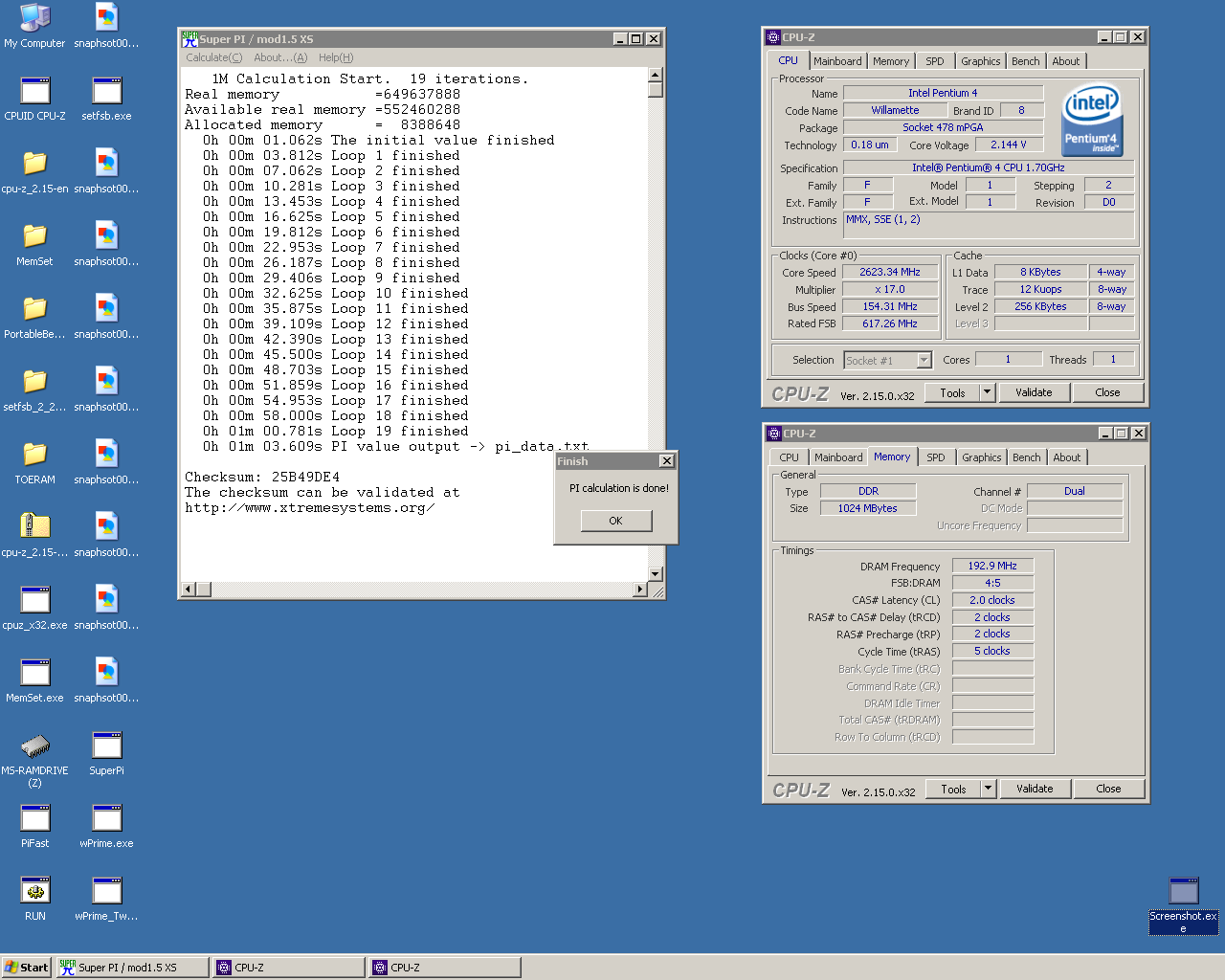
Task: Click the Core Speed value 2623.34 MHz
Action: (890, 273)
